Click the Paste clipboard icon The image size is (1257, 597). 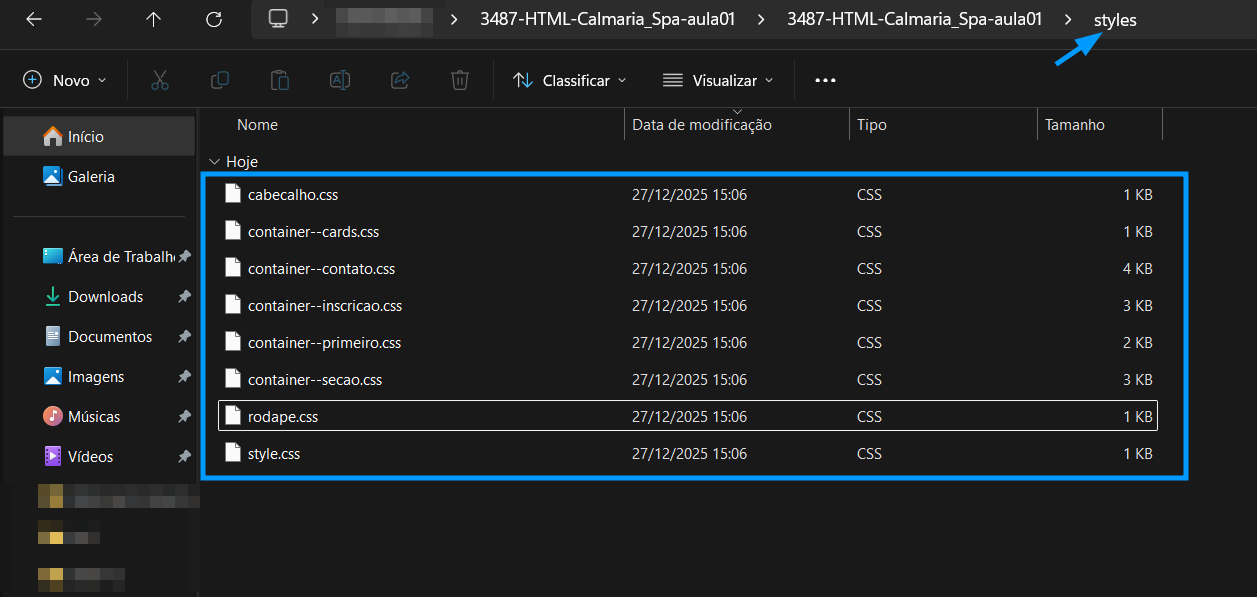coord(280,80)
